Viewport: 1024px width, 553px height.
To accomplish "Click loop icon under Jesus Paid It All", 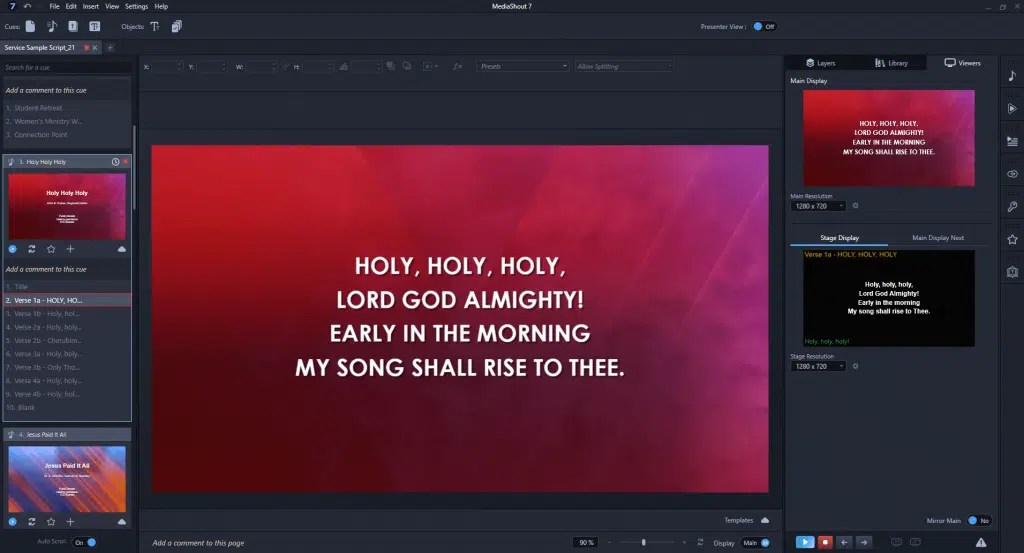I will (31, 522).
